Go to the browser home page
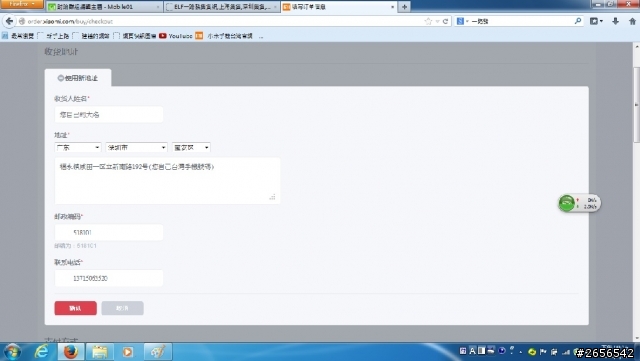 [x=632, y=21]
